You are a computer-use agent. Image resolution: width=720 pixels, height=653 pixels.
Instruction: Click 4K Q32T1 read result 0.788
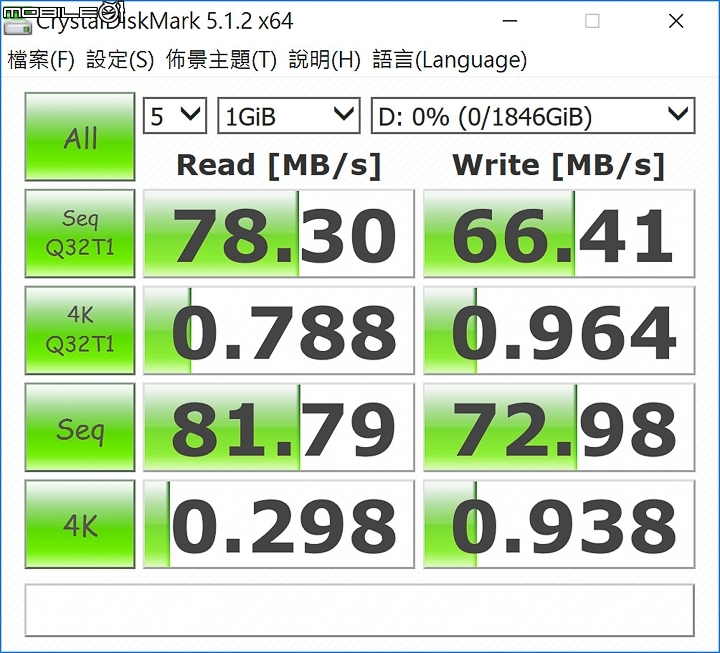tap(279, 331)
